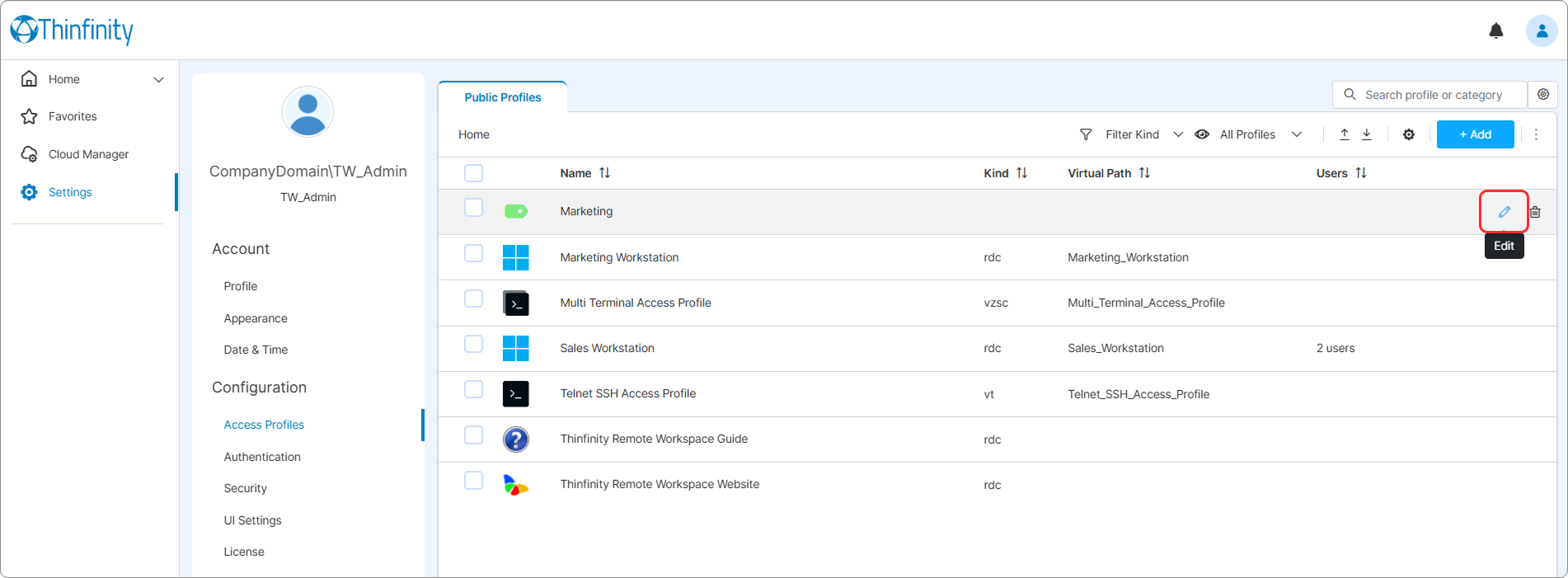The image size is (1568, 578).
Task: Check the Marketing row checkbox
Action: 473,208
